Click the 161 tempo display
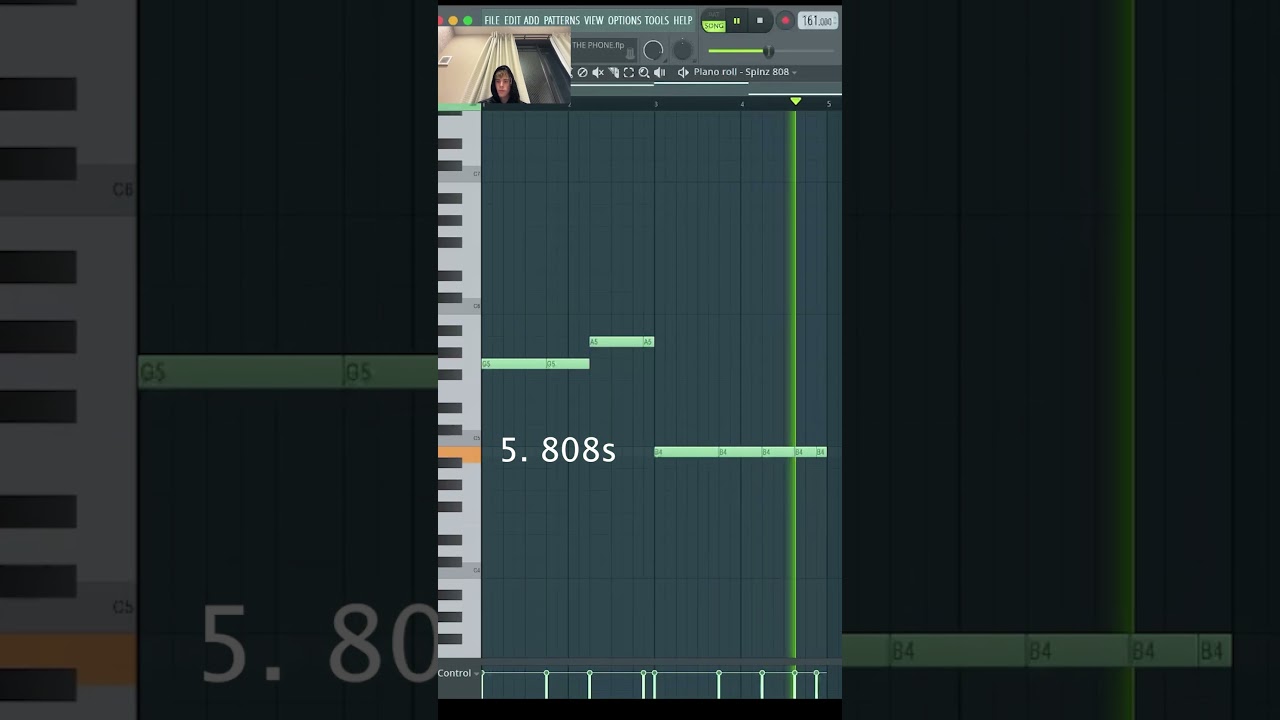This screenshot has width=1280, height=720. coord(818,20)
